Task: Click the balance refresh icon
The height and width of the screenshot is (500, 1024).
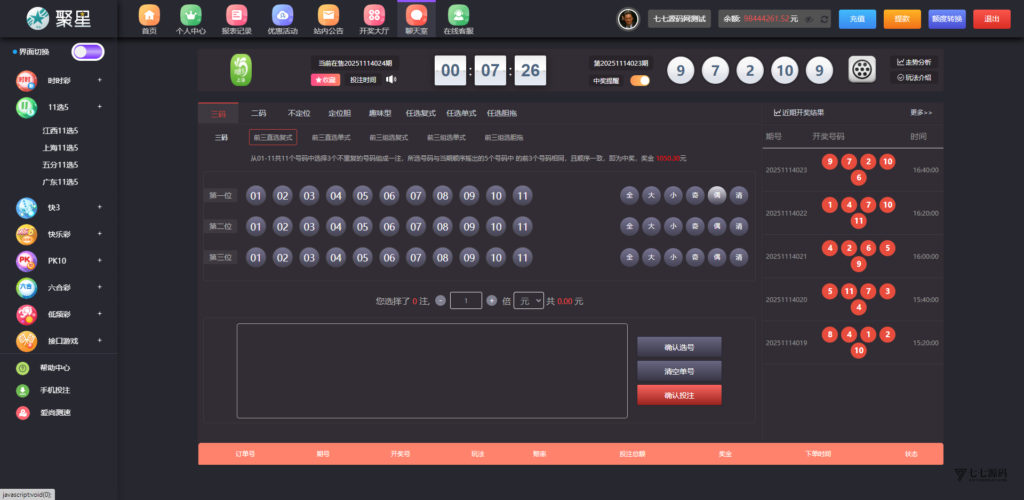Action: (823, 19)
